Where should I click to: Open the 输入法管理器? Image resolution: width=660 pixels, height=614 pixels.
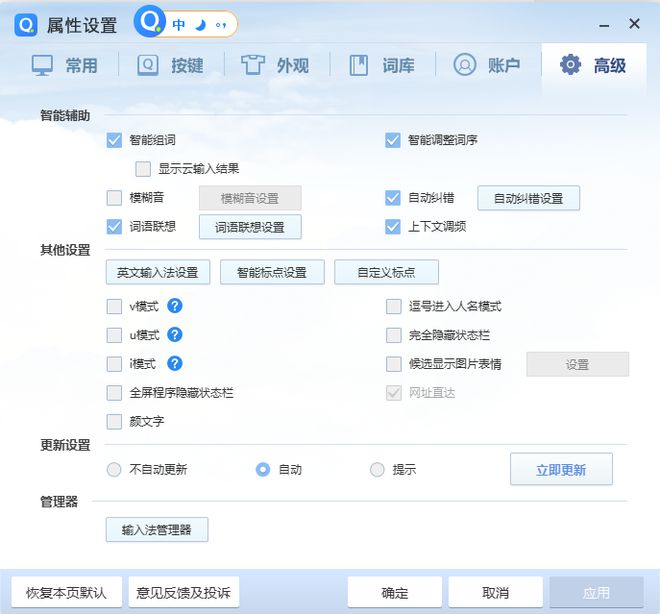coord(157,530)
